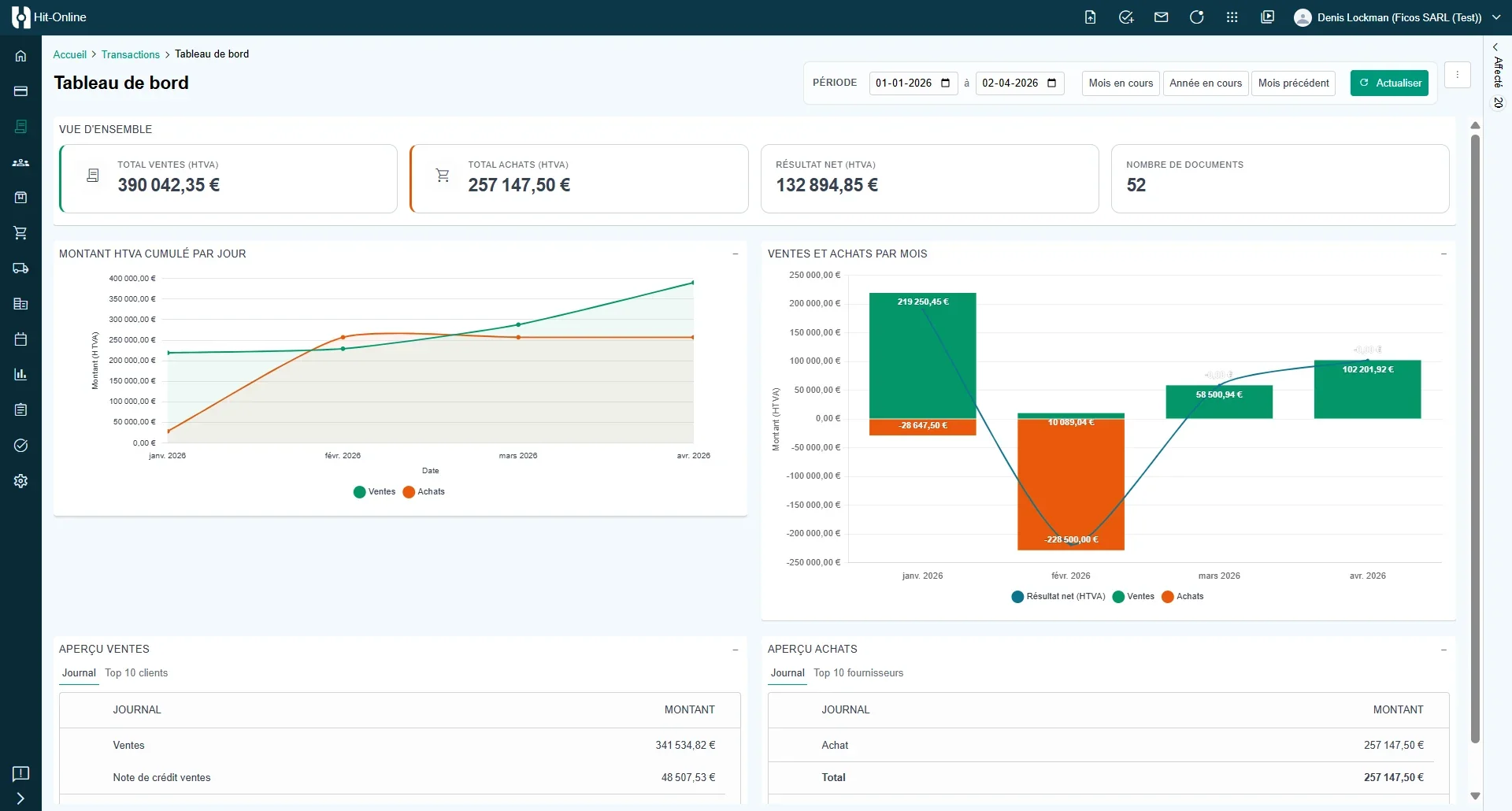Screen dimensions: 1512x811
Task: Open the payment card icon in sidebar
Action: [20, 91]
